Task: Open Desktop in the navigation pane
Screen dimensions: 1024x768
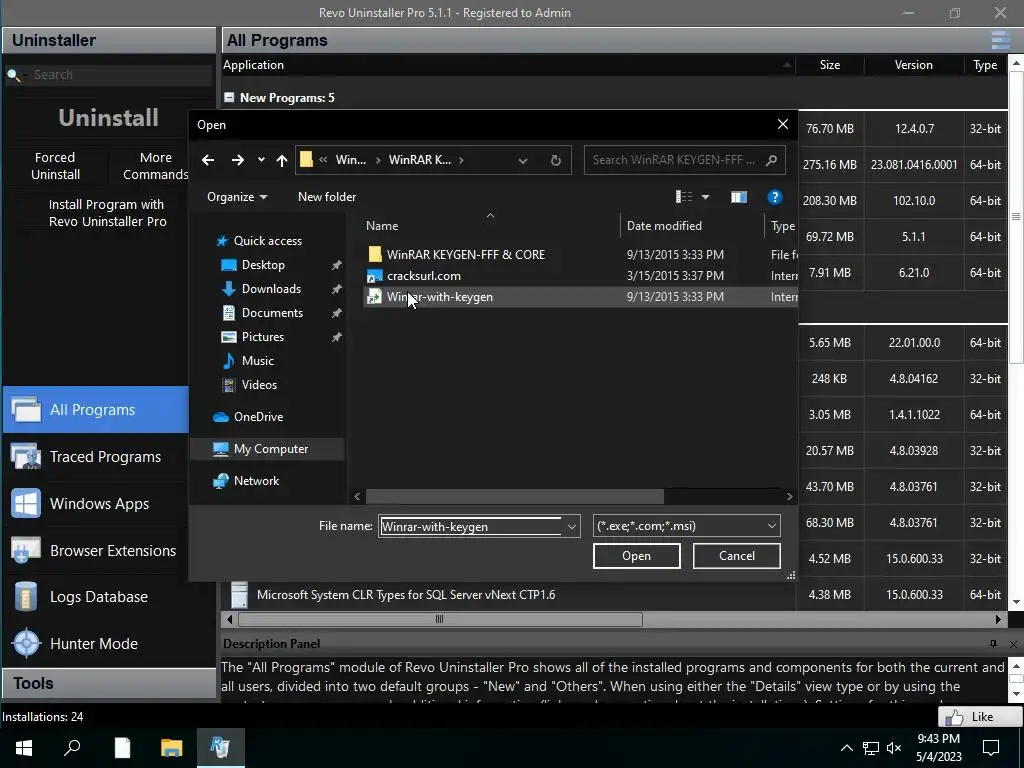Action: (263, 264)
